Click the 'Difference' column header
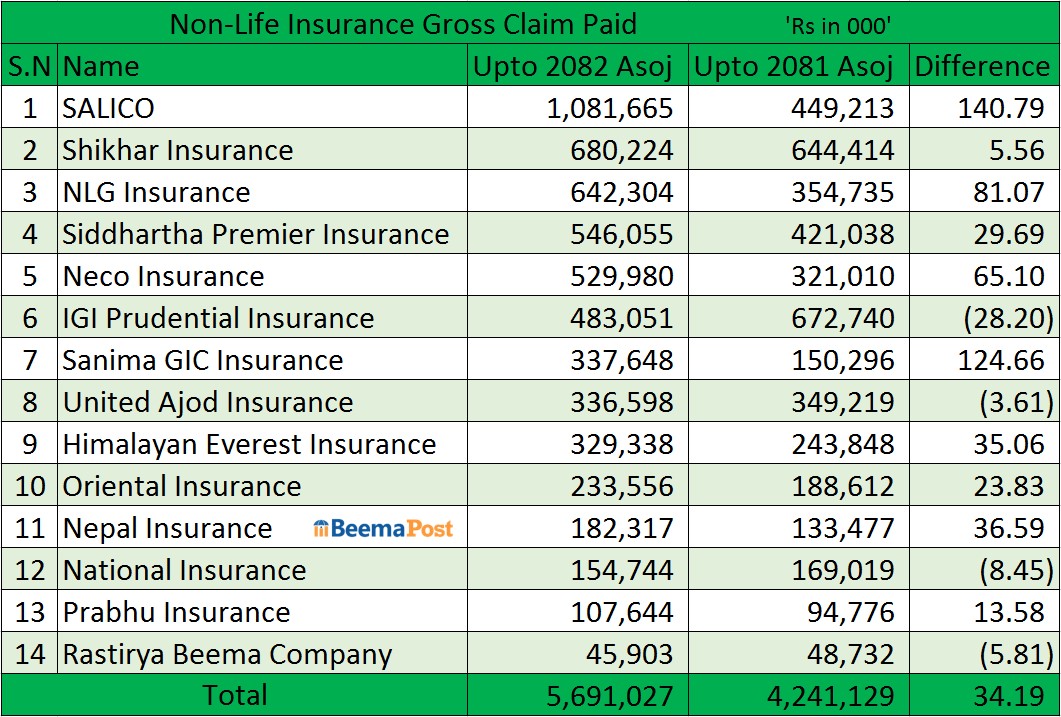1061x717 pixels. (982, 66)
